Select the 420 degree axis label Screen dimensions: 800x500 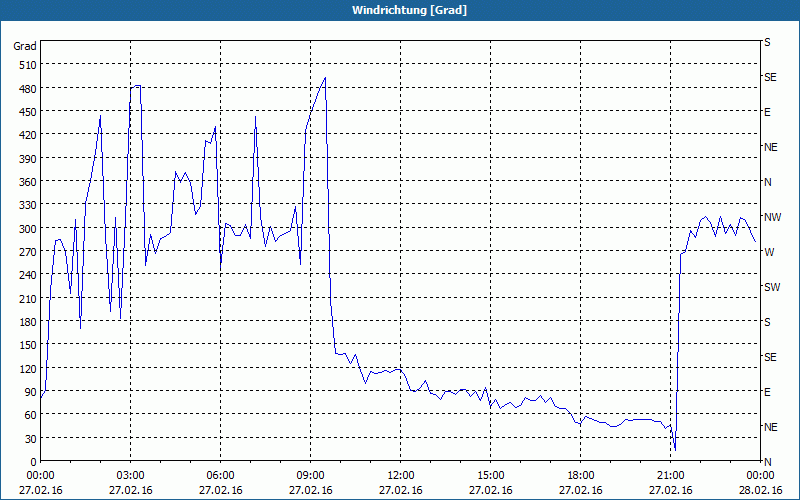(x=28, y=135)
